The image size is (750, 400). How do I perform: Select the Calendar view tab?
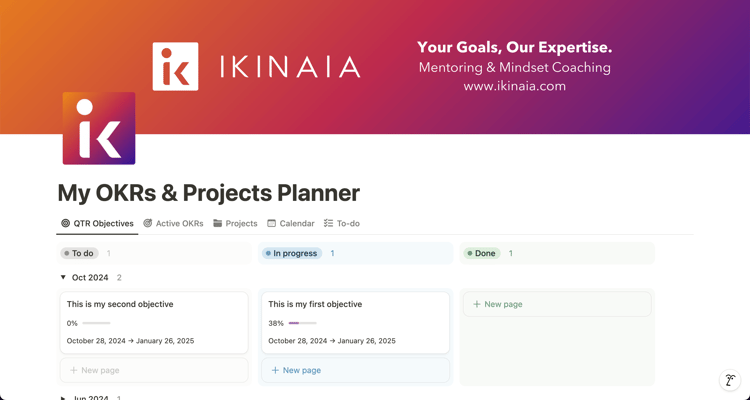pos(291,223)
